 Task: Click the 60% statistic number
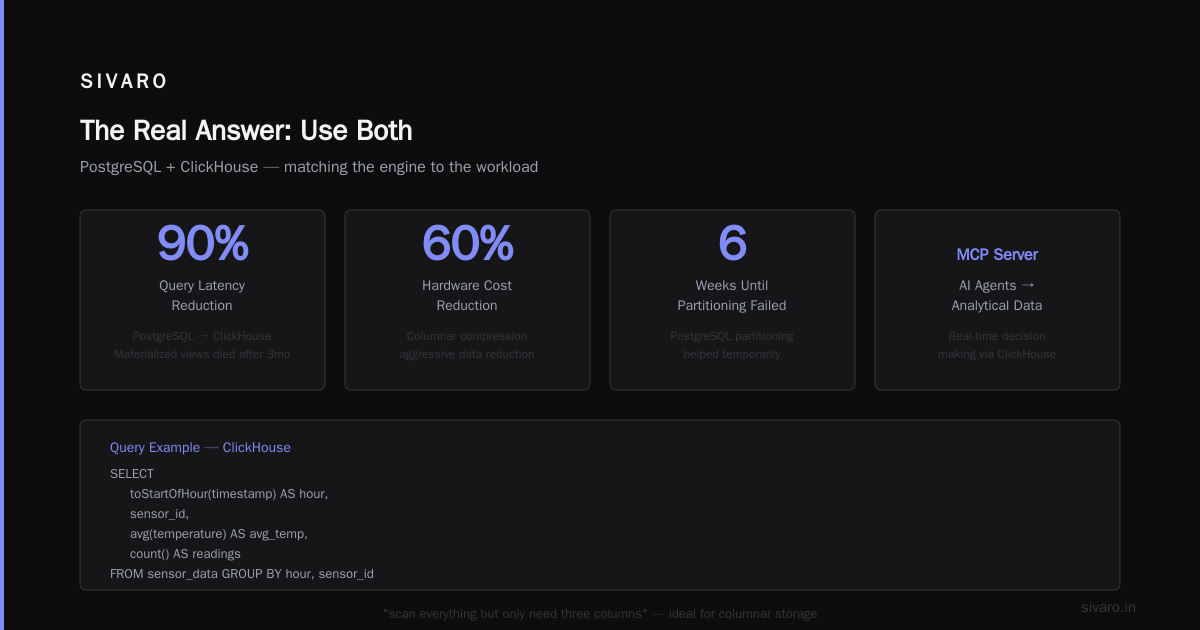tap(467, 243)
